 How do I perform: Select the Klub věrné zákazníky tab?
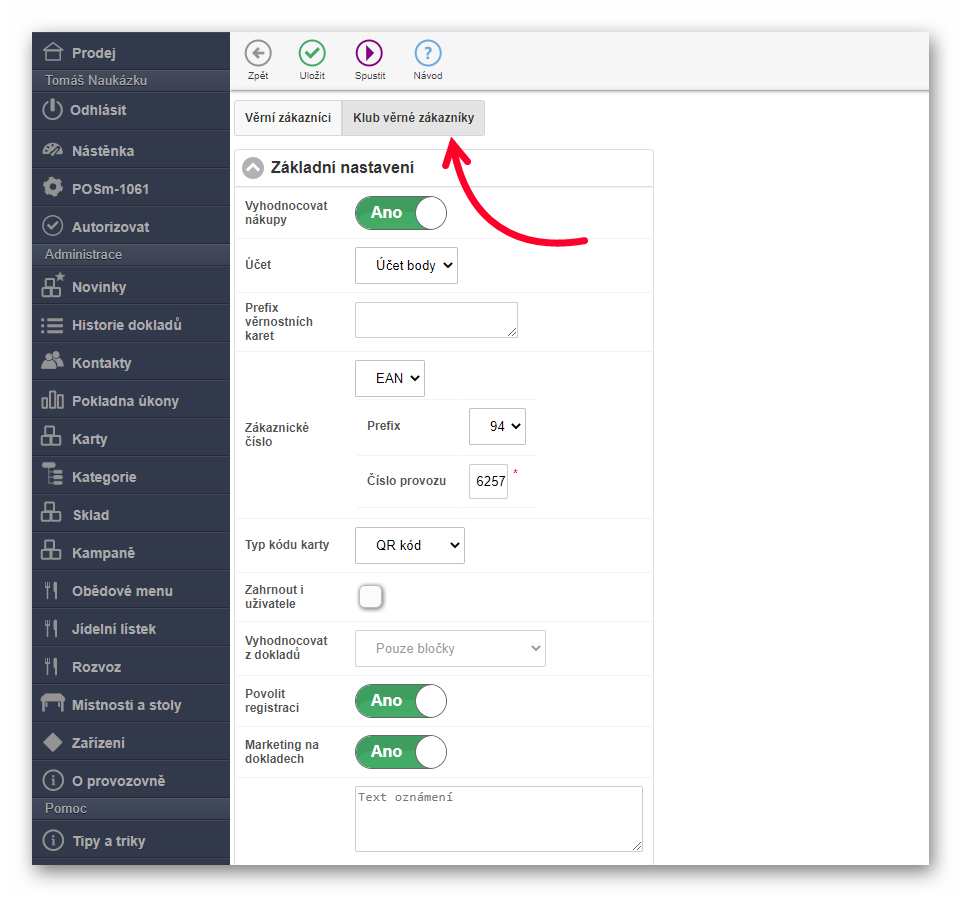[x=413, y=118]
